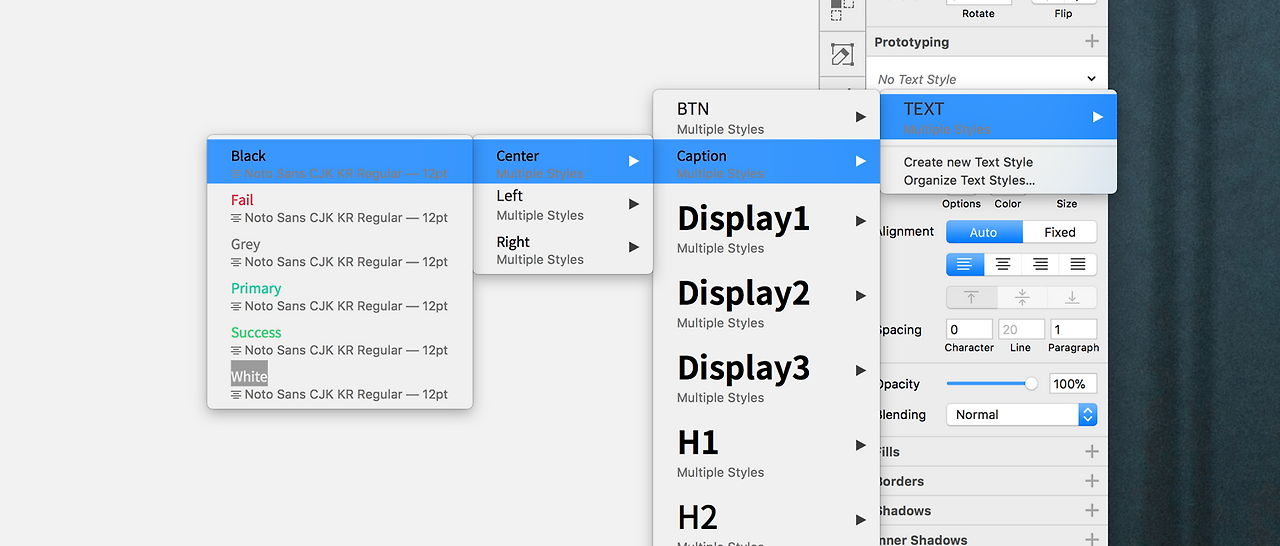1280x546 pixels.
Task: Set vertical alignment to top
Action: click(x=971, y=297)
